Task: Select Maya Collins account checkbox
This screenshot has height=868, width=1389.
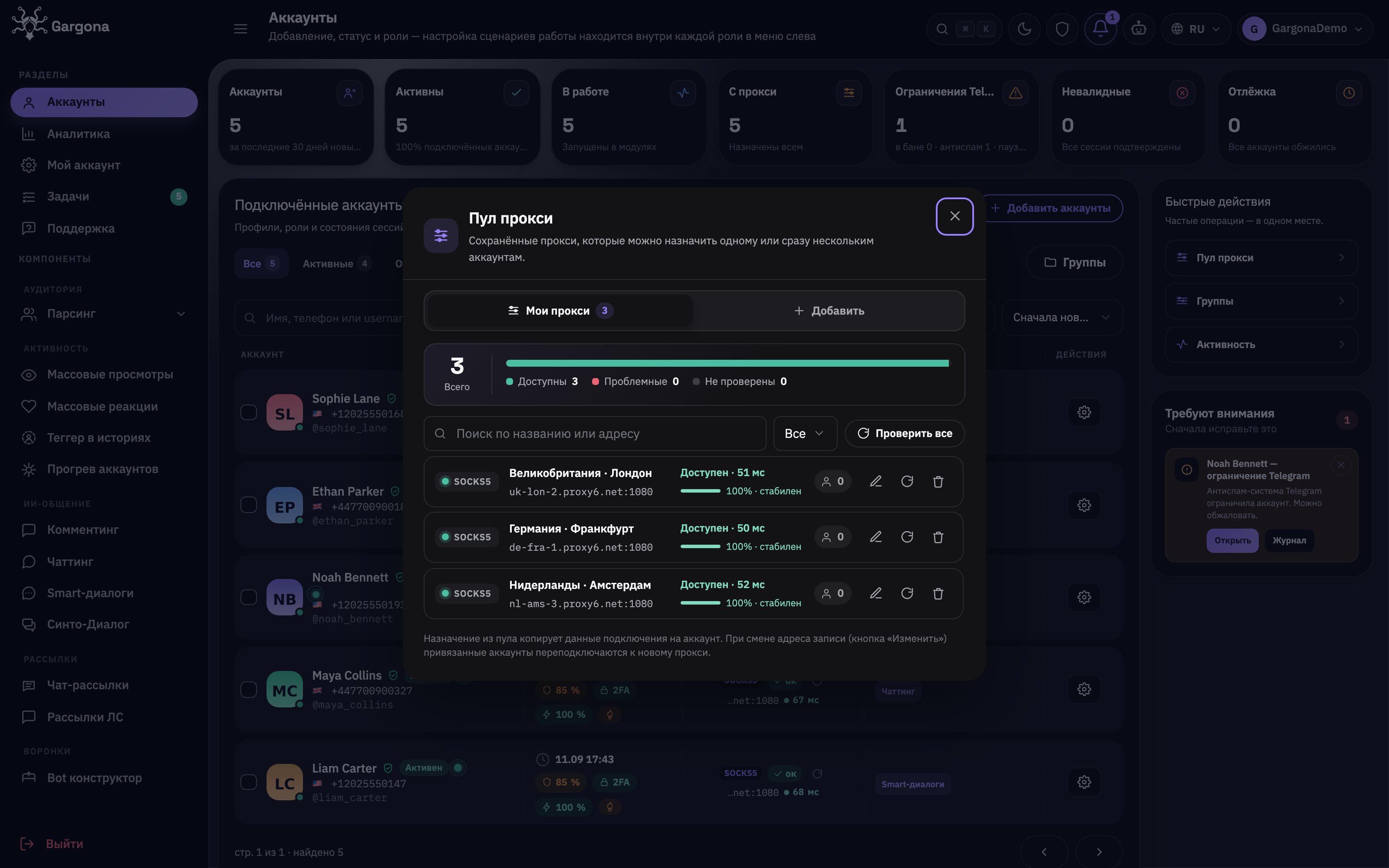Action: point(249,690)
